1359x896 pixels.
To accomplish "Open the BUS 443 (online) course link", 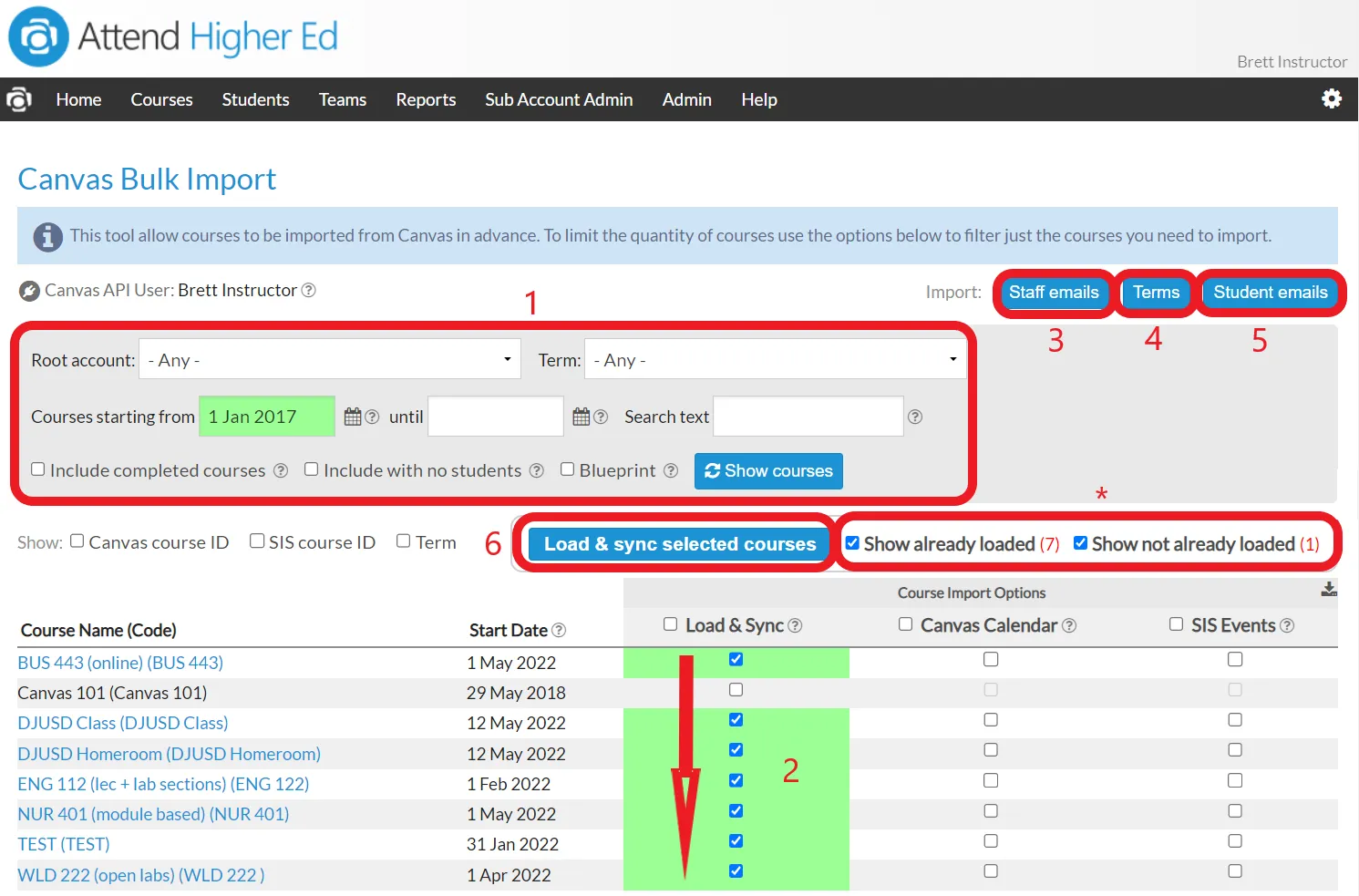I will 120,663.
